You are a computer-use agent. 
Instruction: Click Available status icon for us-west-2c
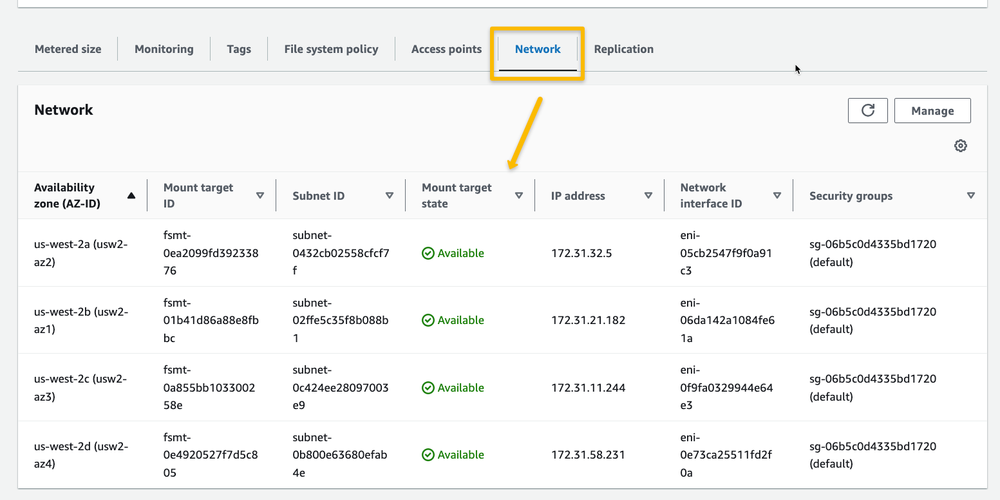tap(428, 388)
